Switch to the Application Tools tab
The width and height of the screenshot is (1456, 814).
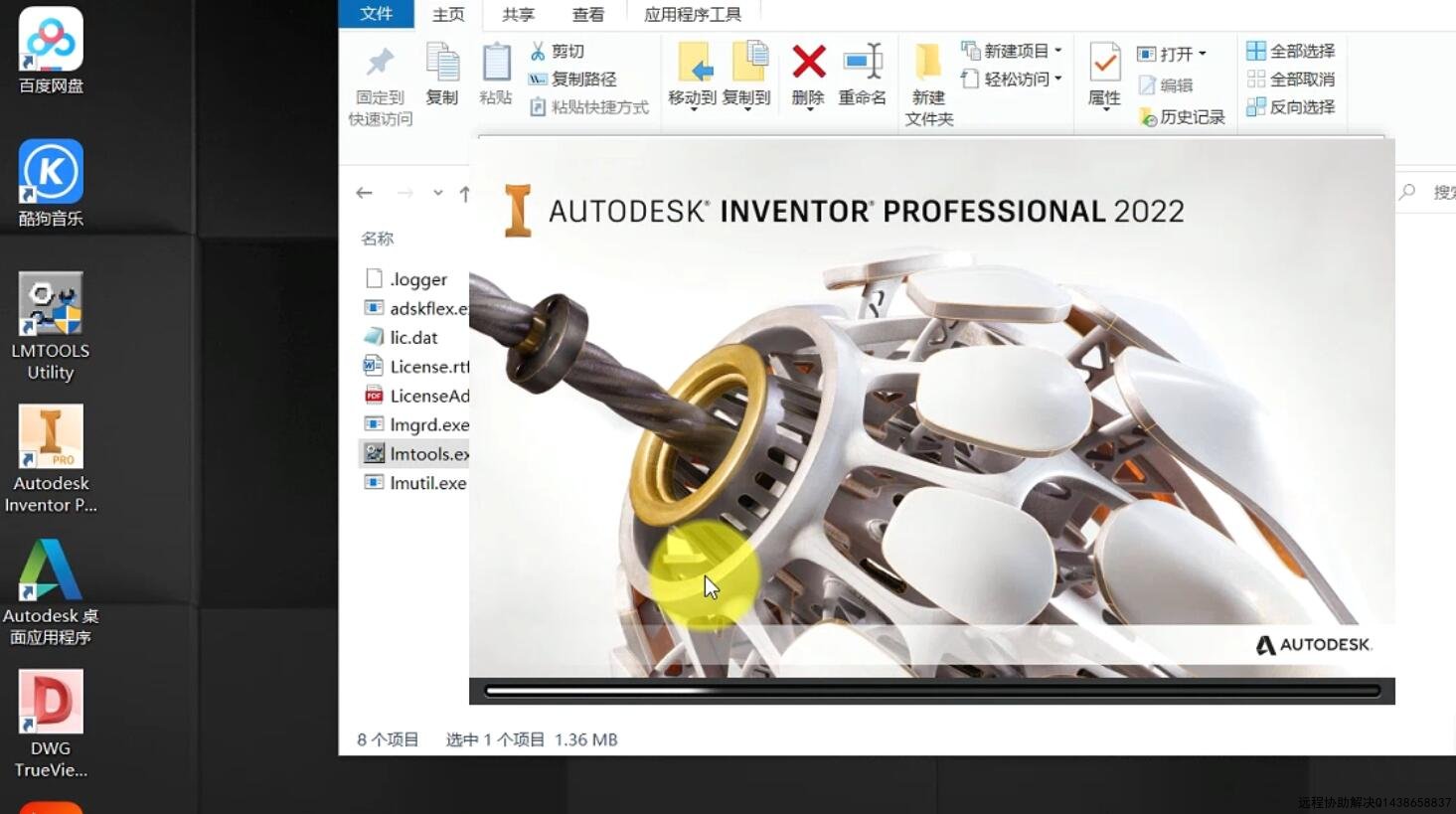[693, 14]
